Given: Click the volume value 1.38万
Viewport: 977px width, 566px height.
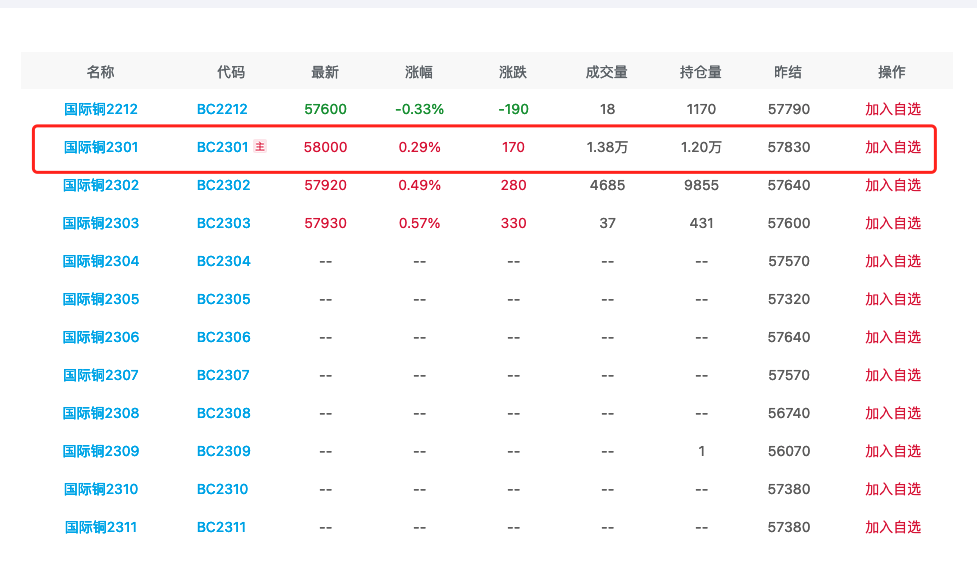Looking at the screenshot, I should click(x=607, y=147).
